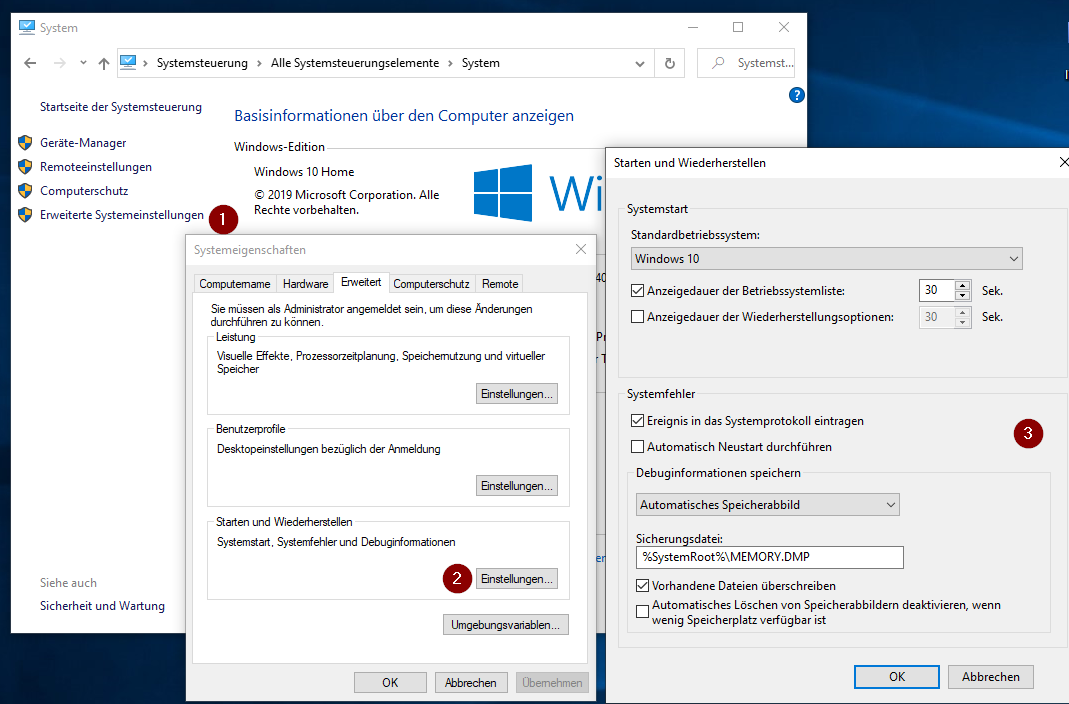Open the Automatisches Speicherabbild dropdown
The height and width of the screenshot is (704, 1069).
click(768, 504)
